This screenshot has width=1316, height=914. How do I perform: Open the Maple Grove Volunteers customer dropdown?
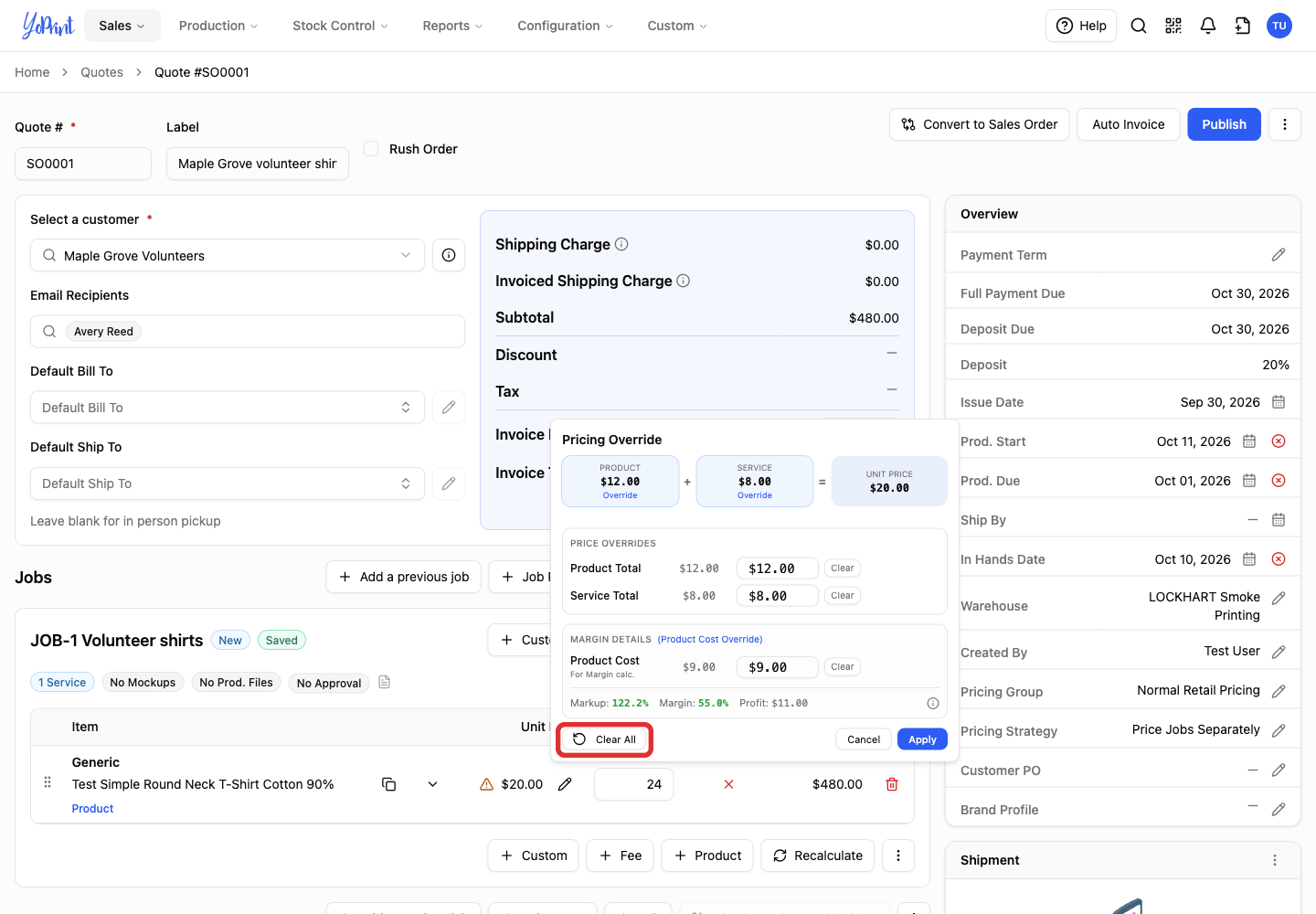click(228, 255)
